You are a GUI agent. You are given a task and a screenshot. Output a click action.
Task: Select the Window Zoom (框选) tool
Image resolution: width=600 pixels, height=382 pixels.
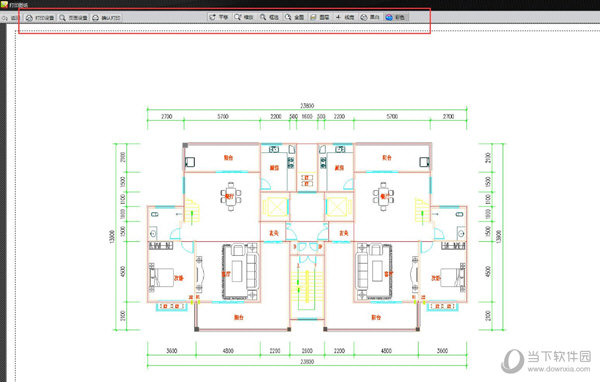[269, 17]
